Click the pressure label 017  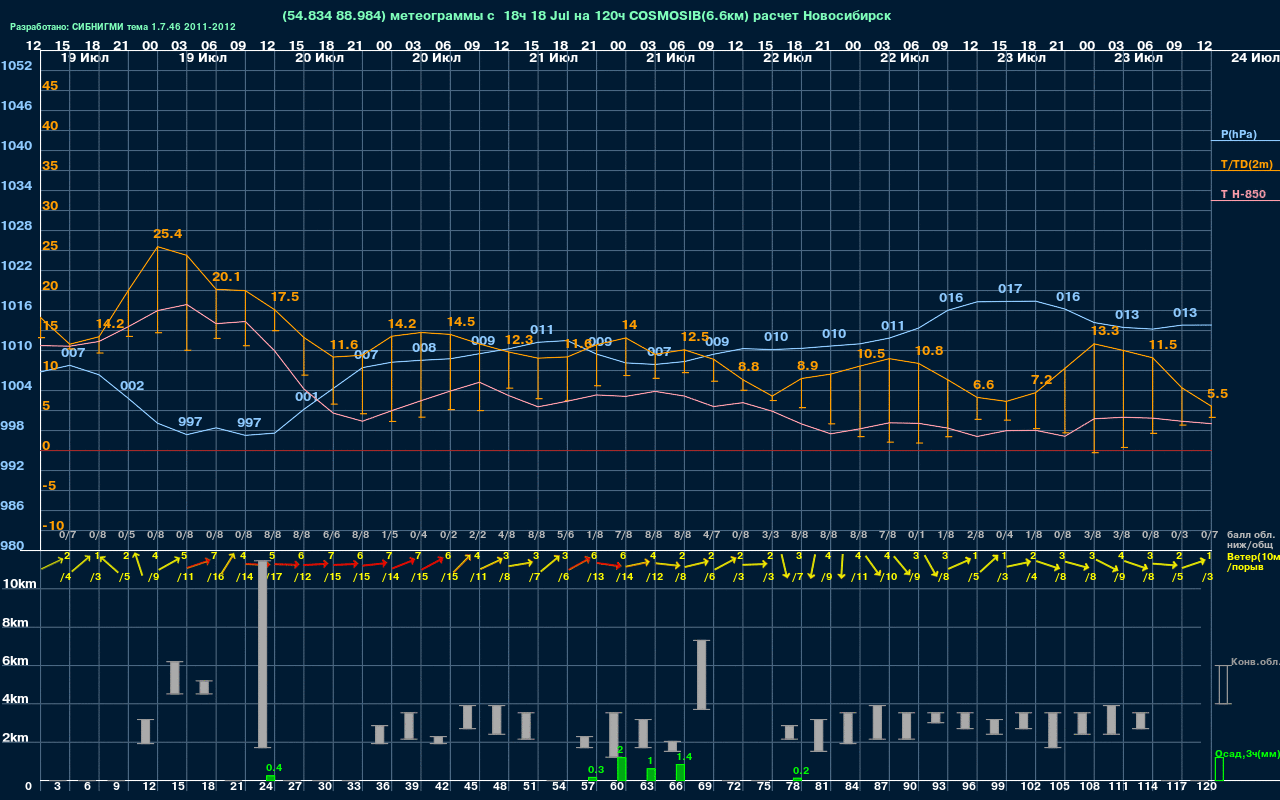point(1010,289)
